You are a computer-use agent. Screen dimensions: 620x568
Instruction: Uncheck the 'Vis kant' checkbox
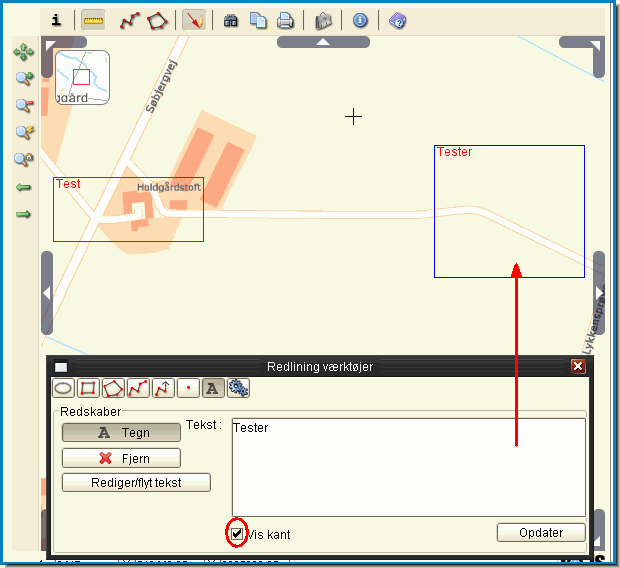pos(237,534)
